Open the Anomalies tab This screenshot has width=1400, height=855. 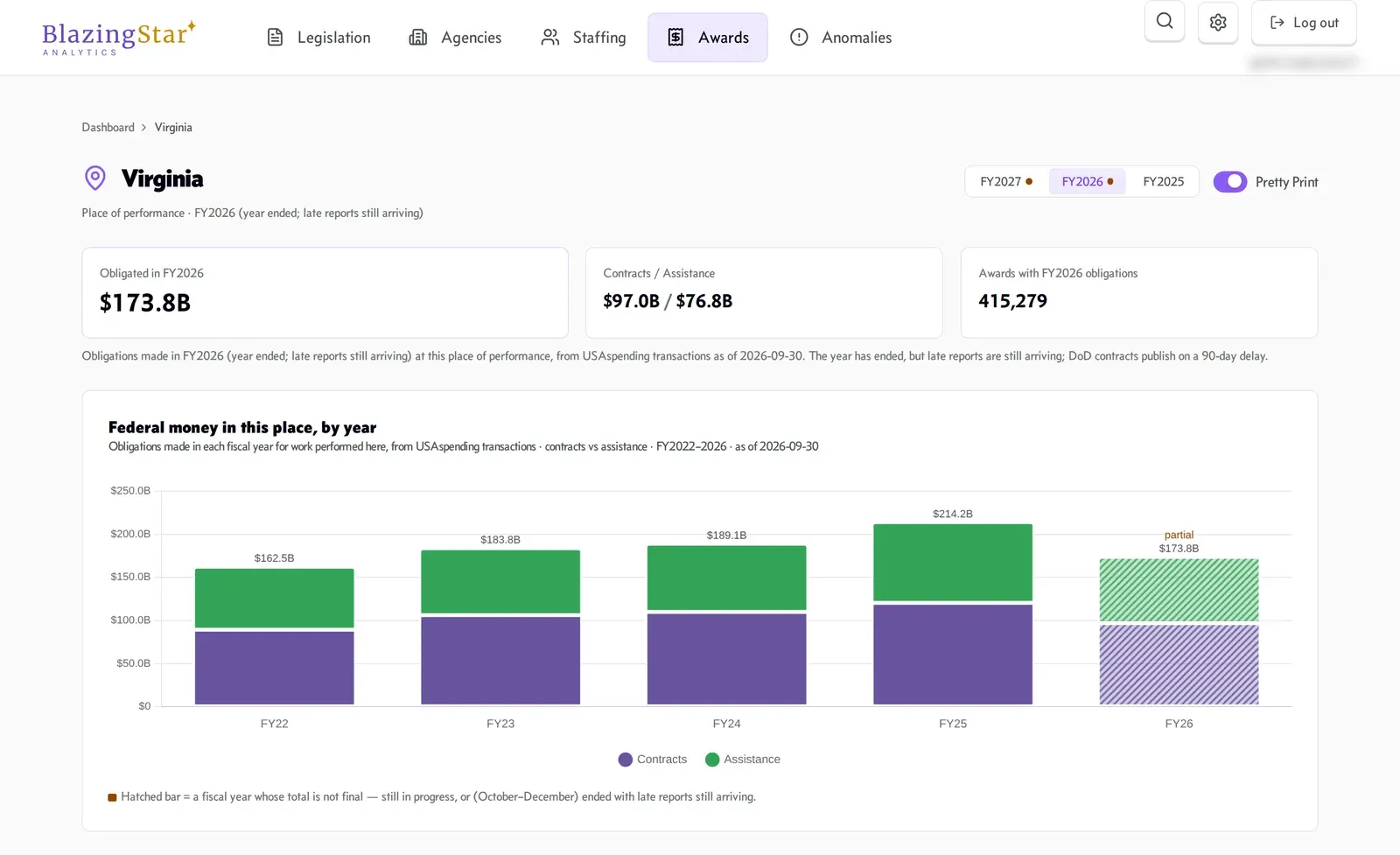pyautogui.click(x=841, y=38)
